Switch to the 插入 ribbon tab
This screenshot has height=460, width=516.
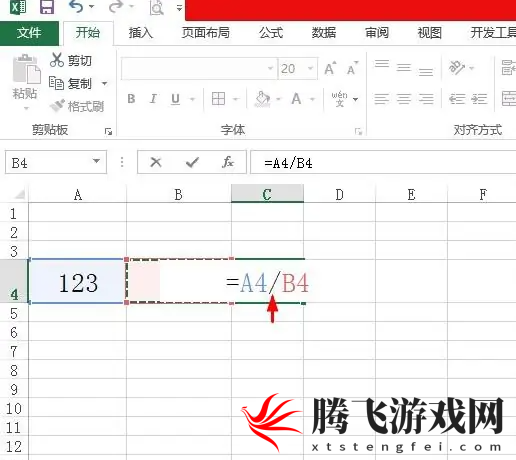[x=141, y=33]
